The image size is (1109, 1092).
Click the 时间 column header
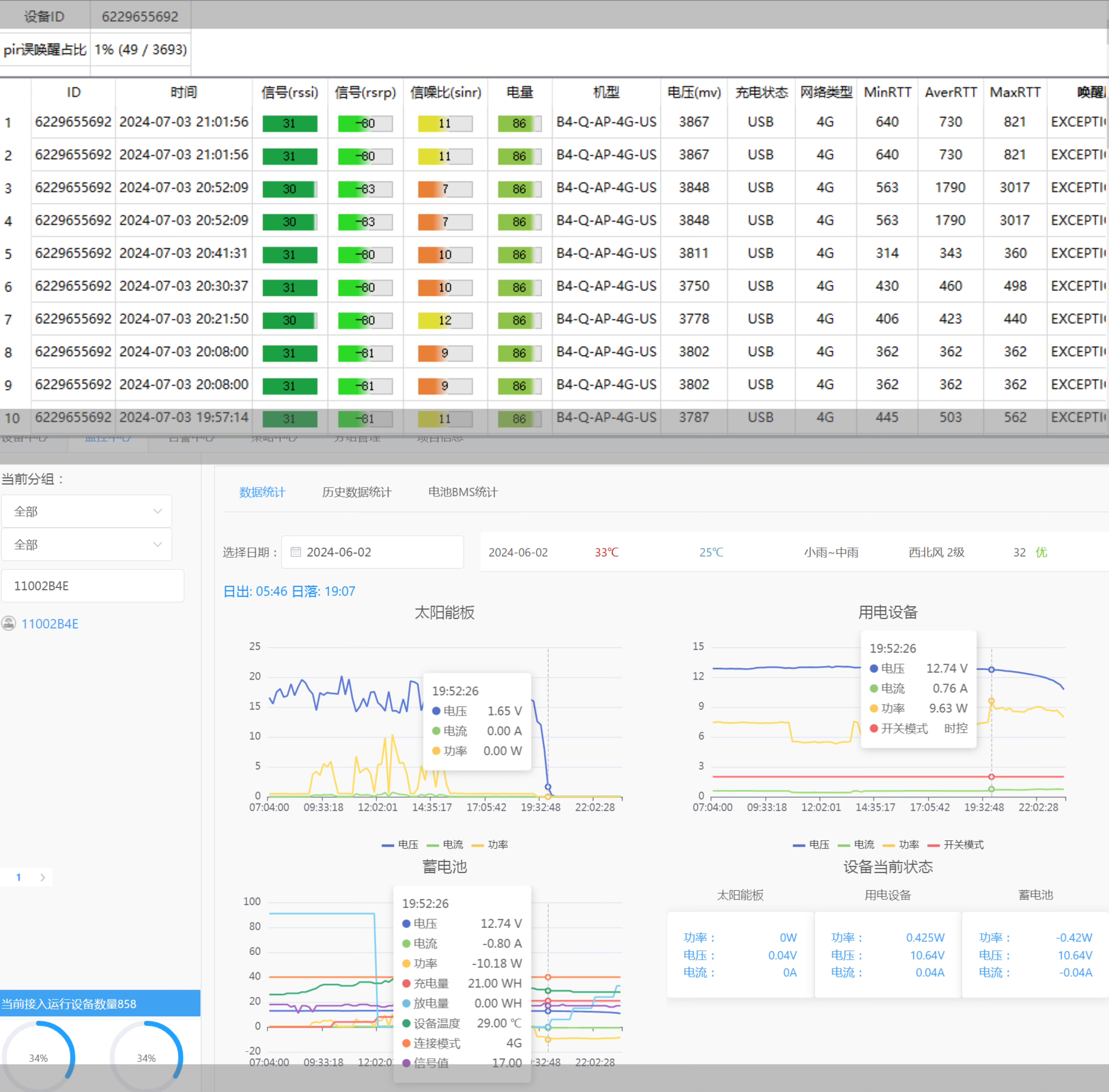(x=183, y=92)
